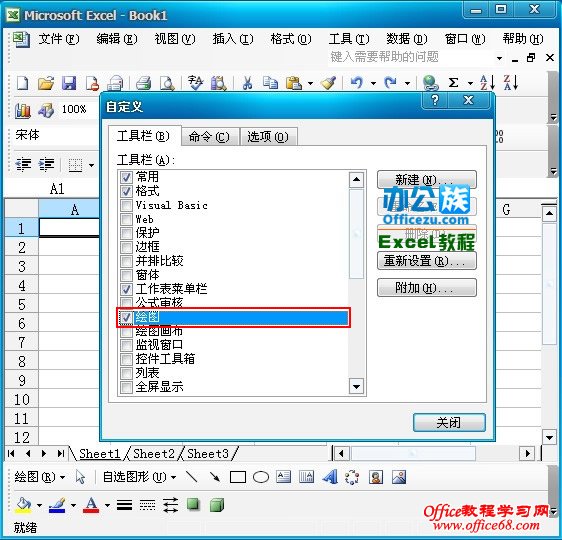This screenshot has height=540, width=562.
Task: Enable the Web toolbar checkbox
Action: 126,219
